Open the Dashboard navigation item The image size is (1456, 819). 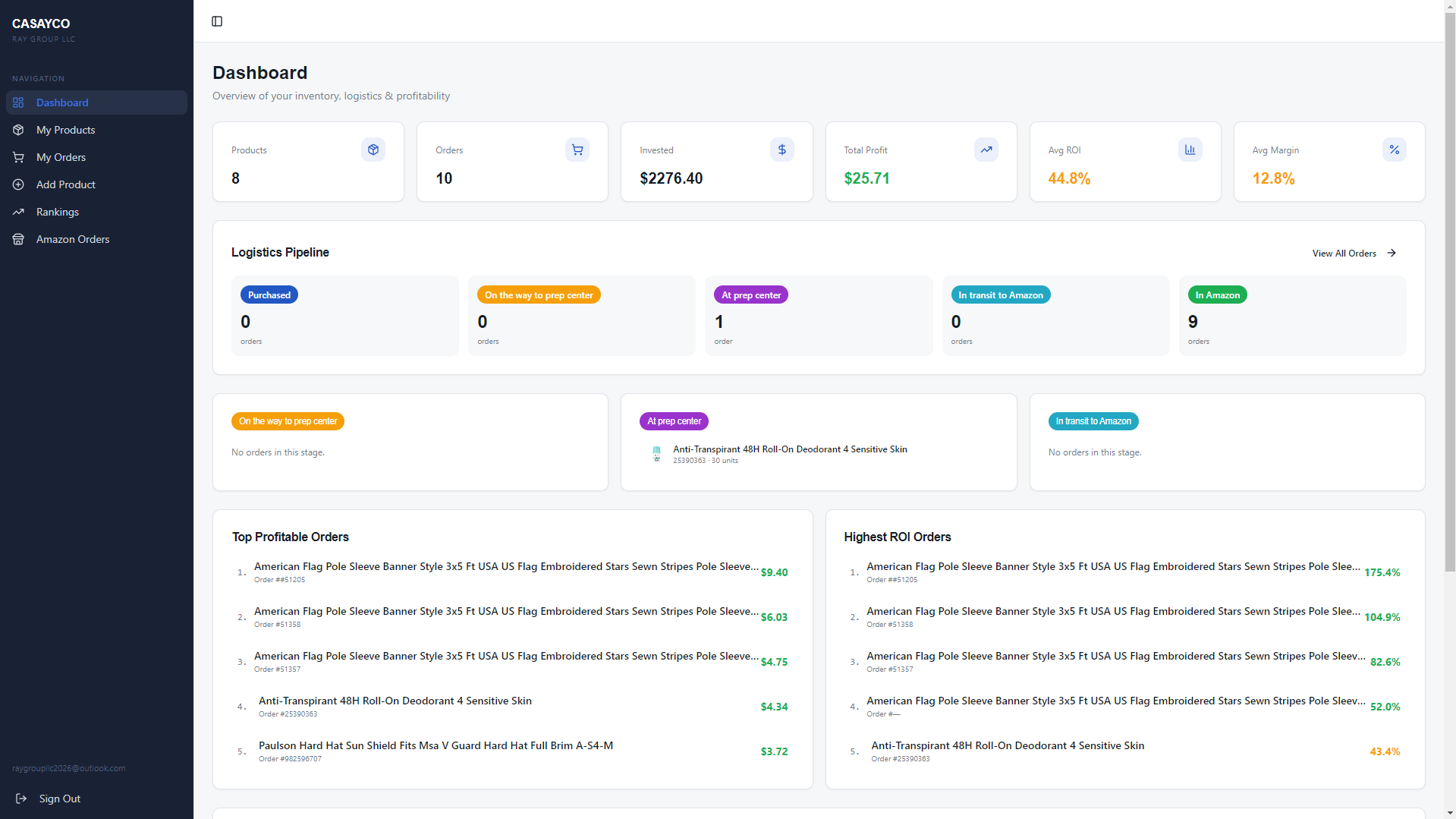pos(96,102)
